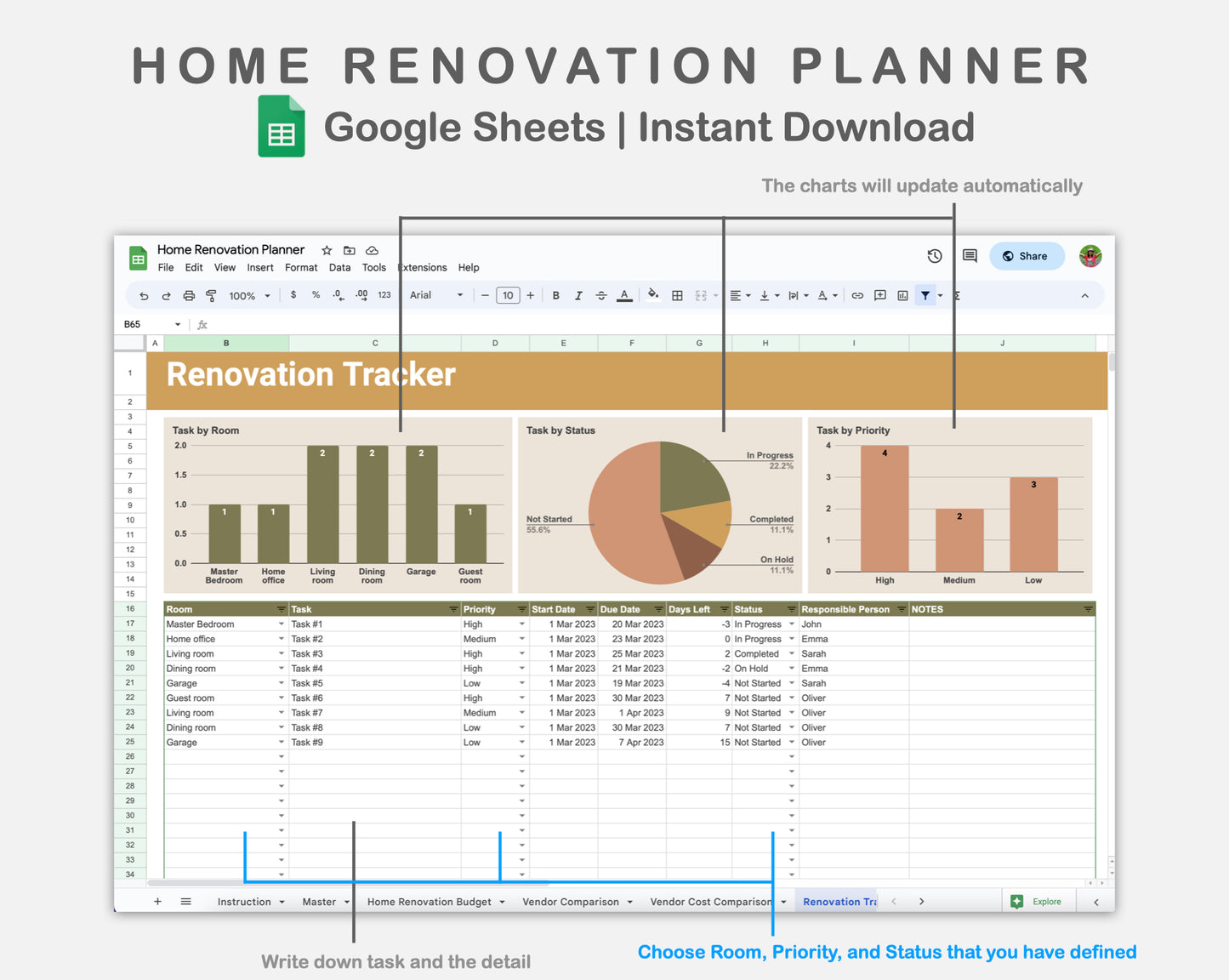Click the Fill color bucket icon
Viewport: 1229px width, 980px height.
[x=652, y=295]
